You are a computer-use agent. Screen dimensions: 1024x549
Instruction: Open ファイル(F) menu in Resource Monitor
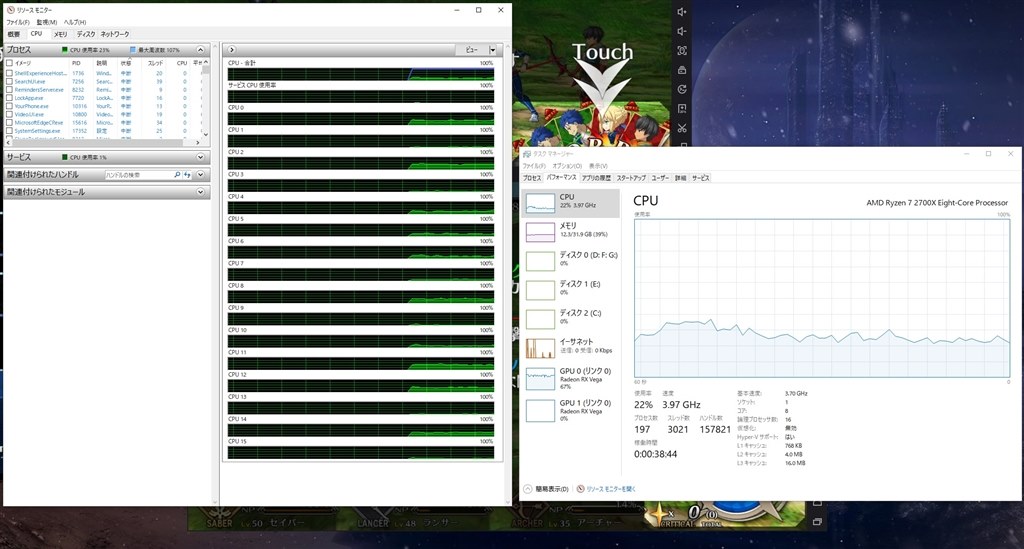(x=18, y=22)
